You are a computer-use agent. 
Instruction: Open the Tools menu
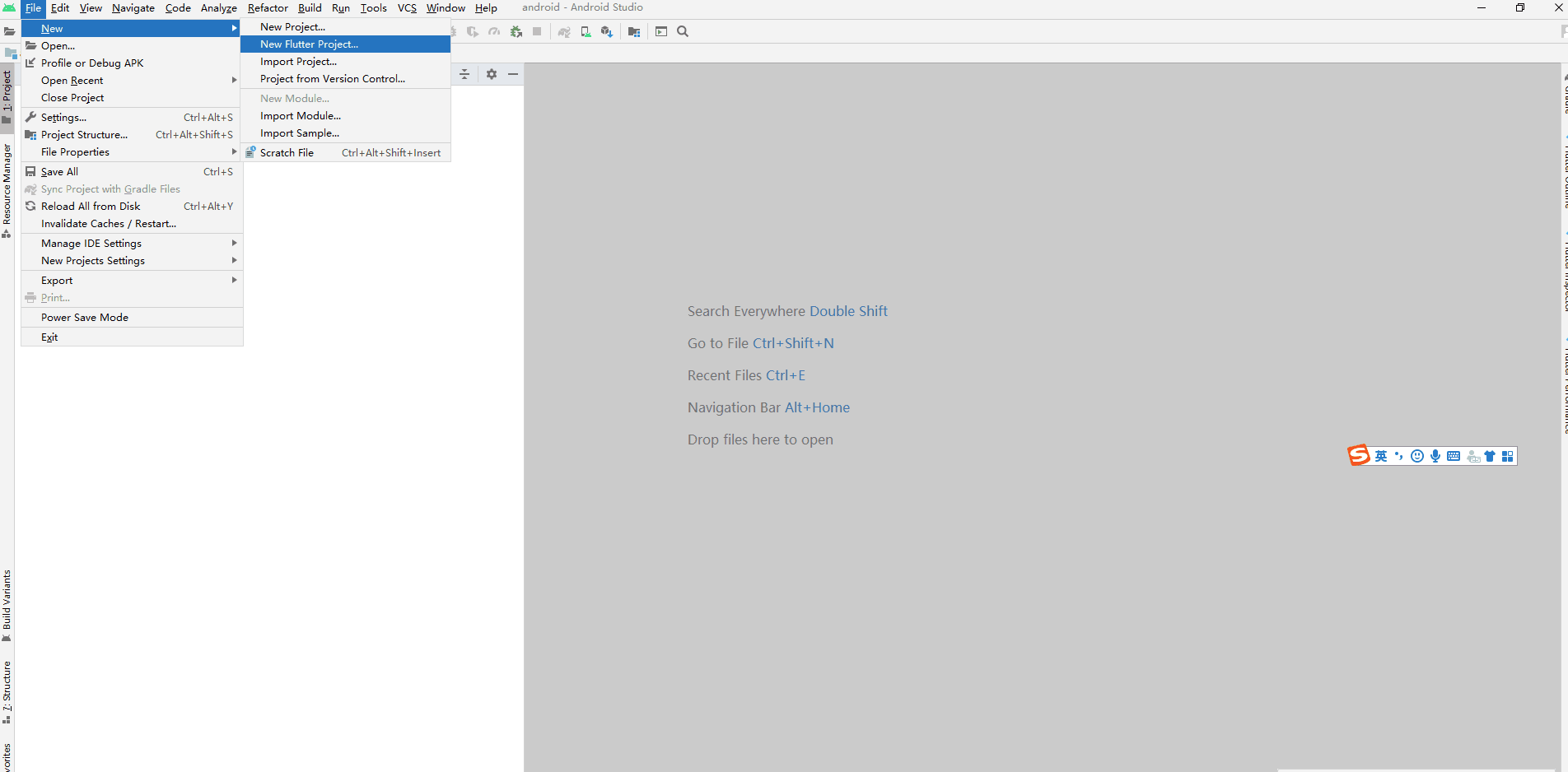[x=373, y=8]
